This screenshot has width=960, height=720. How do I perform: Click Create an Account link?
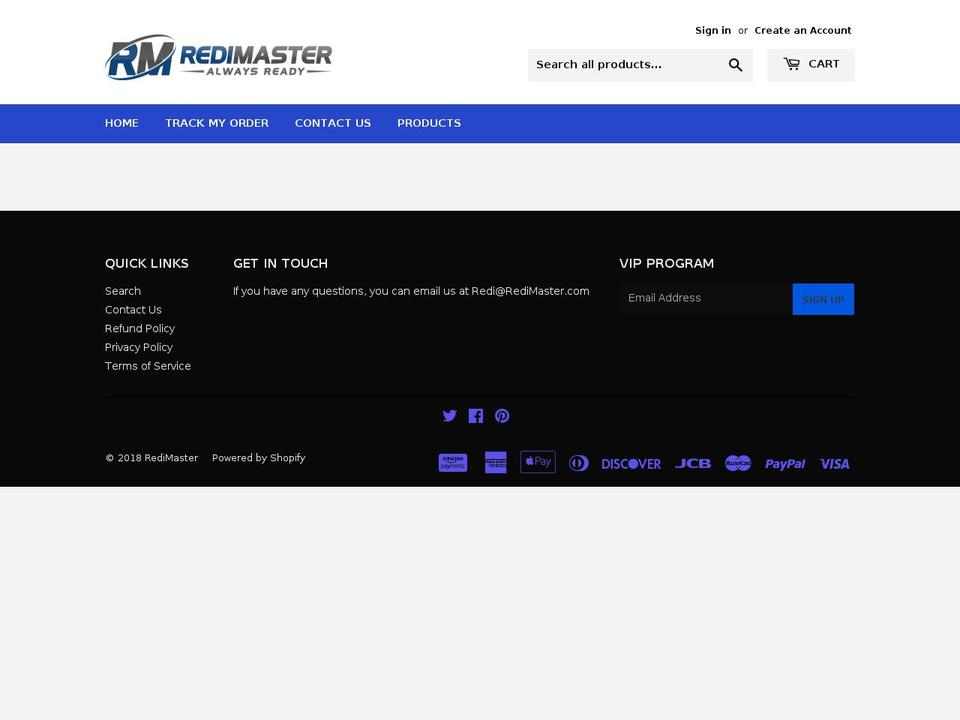[803, 30]
